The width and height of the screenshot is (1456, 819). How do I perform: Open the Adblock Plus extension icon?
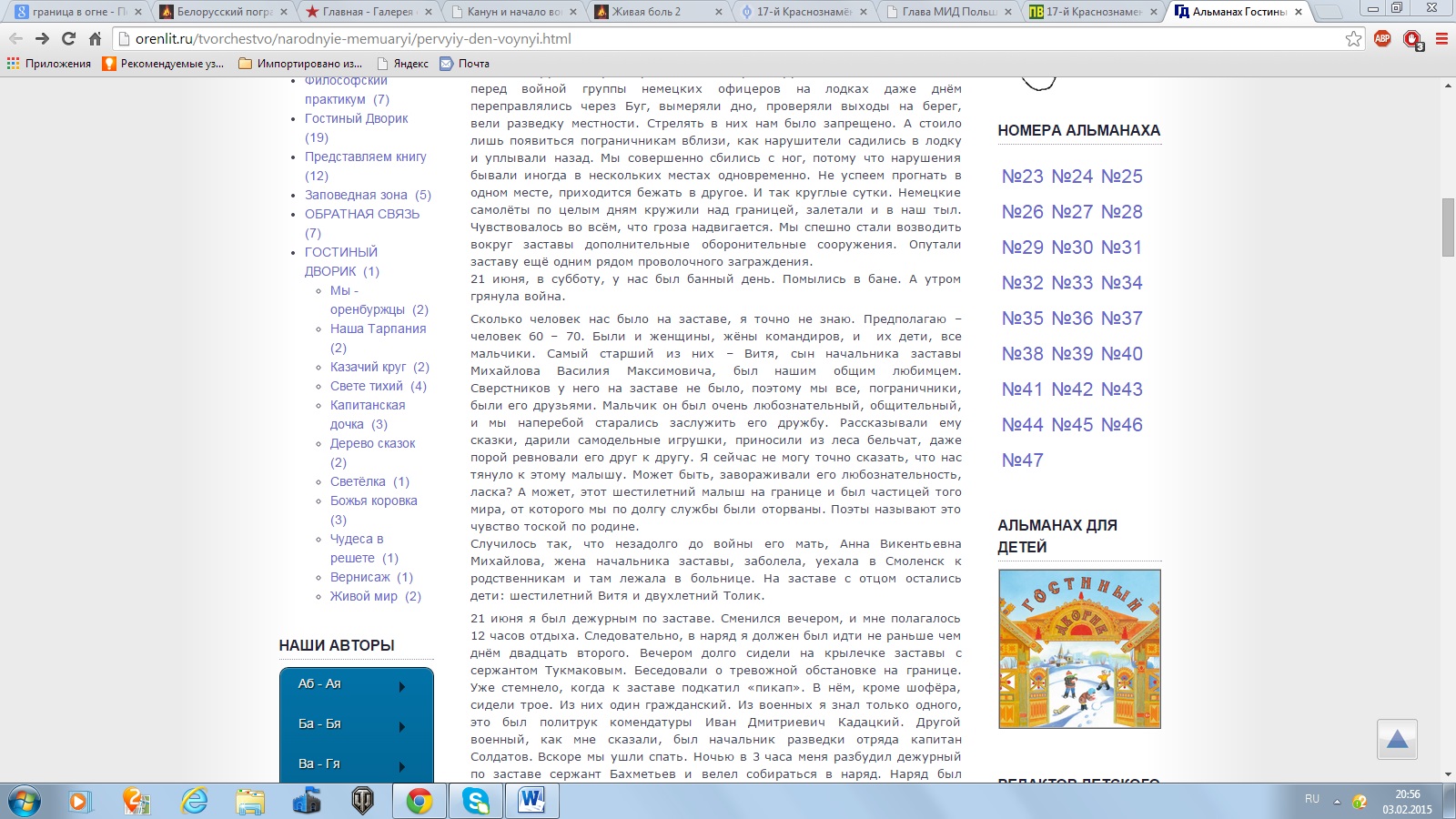1382,39
